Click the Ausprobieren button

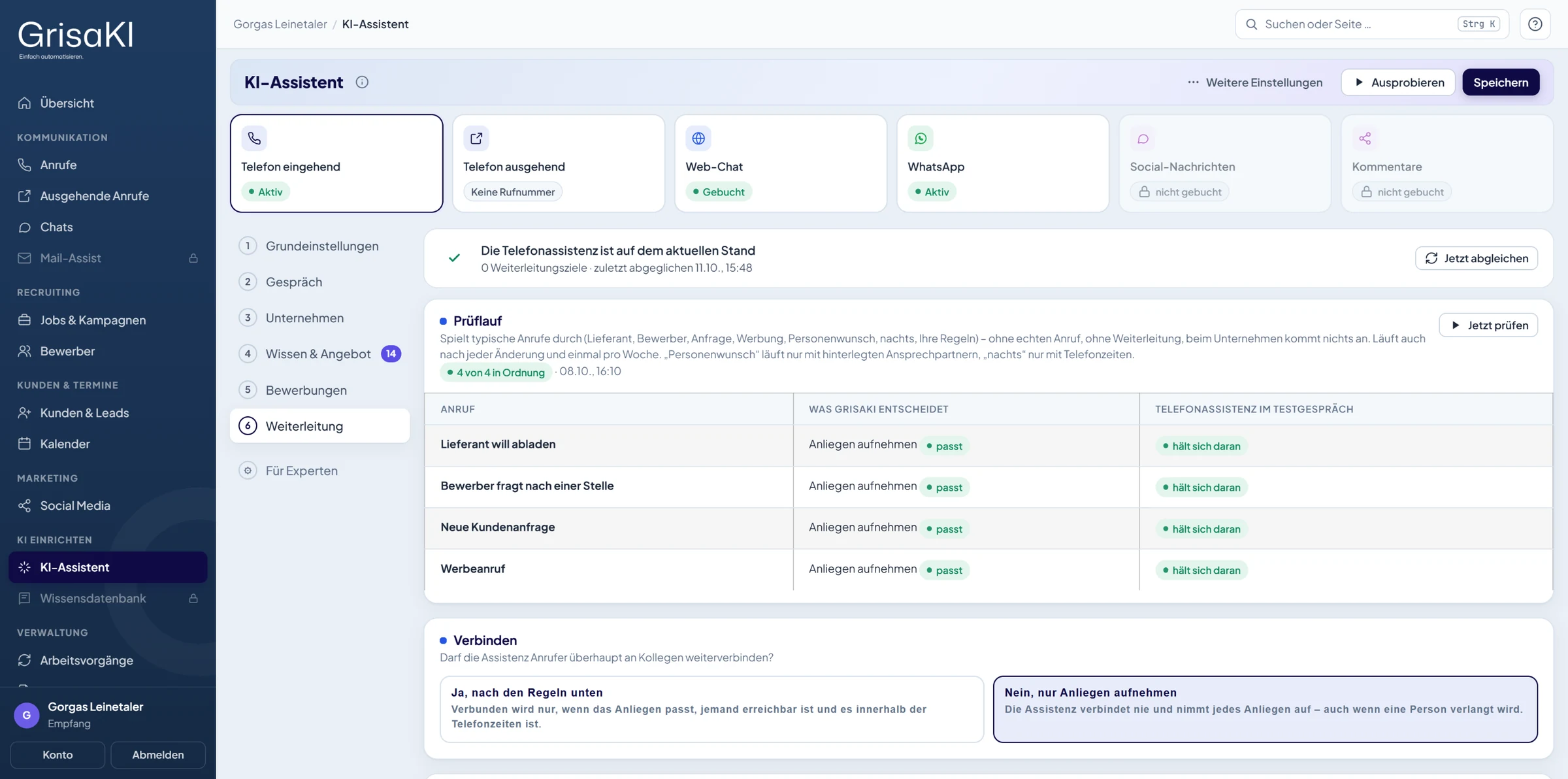[x=1398, y=82]
